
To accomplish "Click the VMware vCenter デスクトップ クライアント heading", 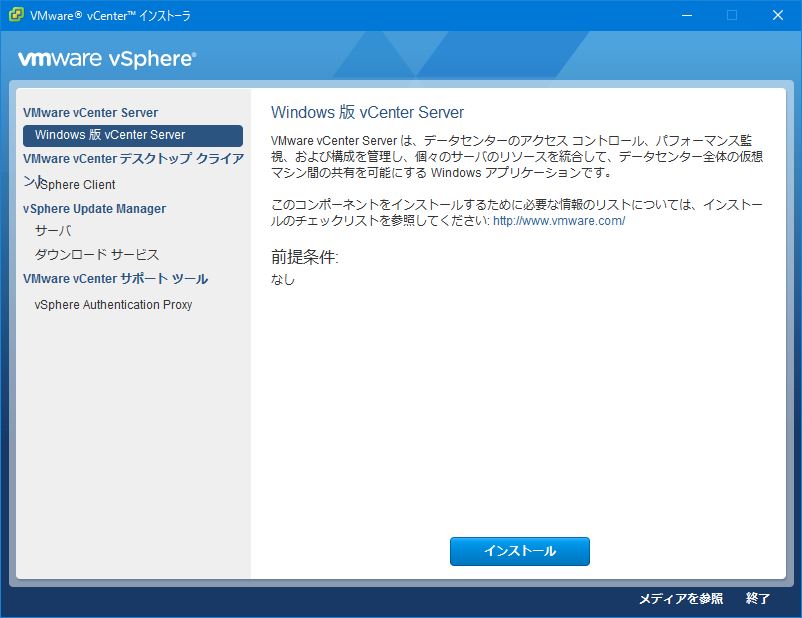I will (x=133, y=159).
